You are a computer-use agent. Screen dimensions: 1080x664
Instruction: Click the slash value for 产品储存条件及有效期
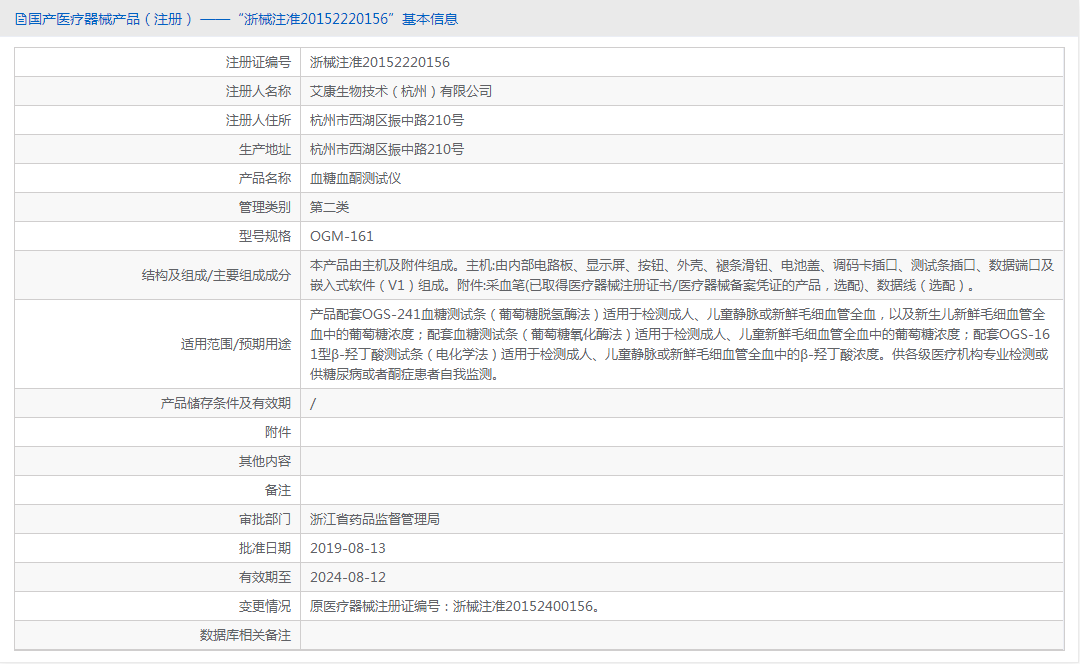click(x=313, y=403)
